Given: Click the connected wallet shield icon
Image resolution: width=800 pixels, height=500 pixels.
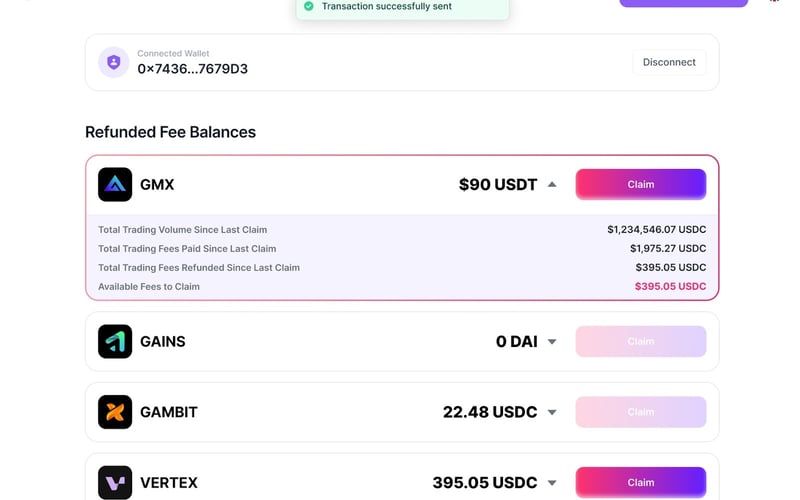Looking at the screenshot, I should [x=114, y=62].
